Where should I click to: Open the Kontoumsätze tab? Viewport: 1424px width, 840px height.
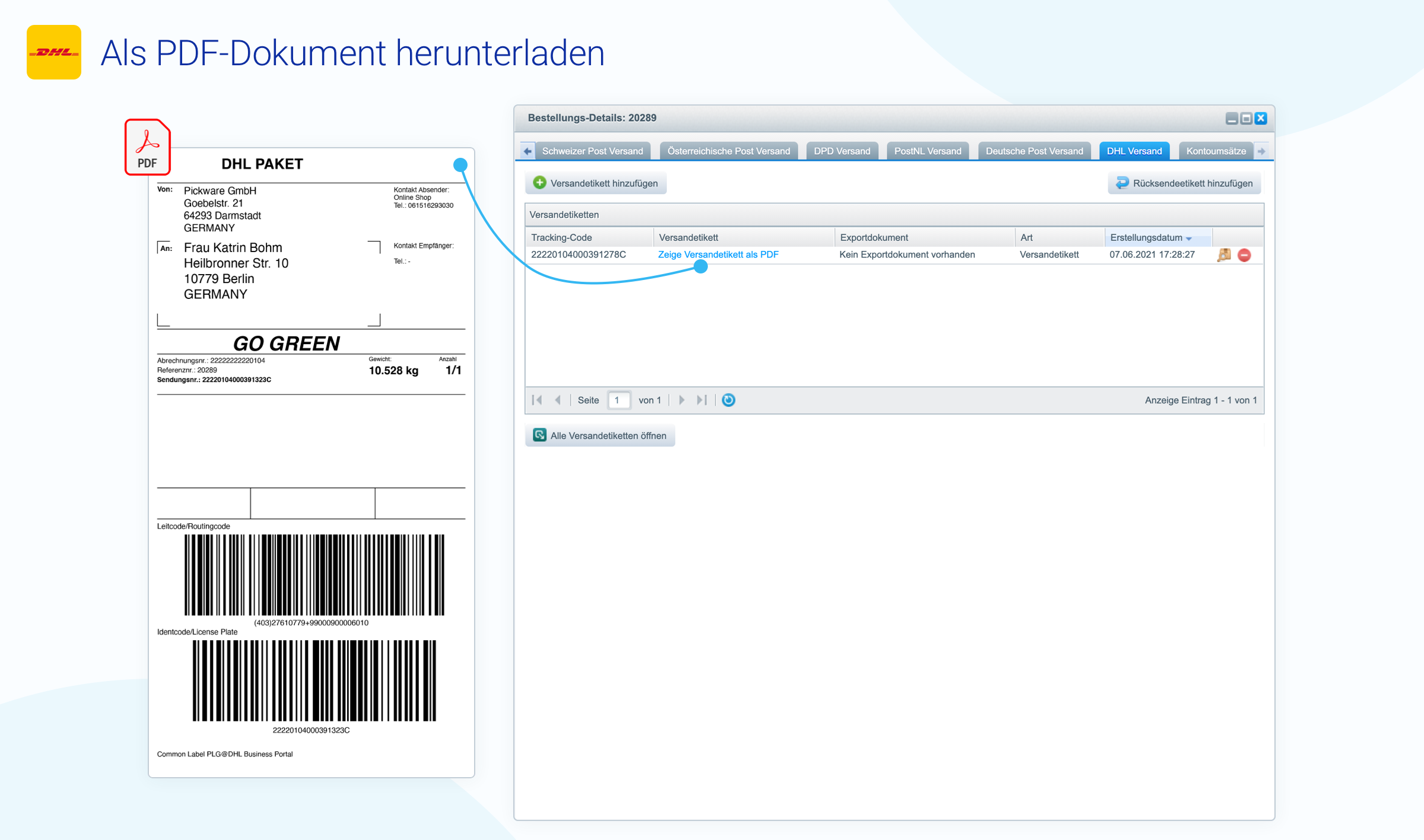pyautogui.click(x=1216, y=151)
